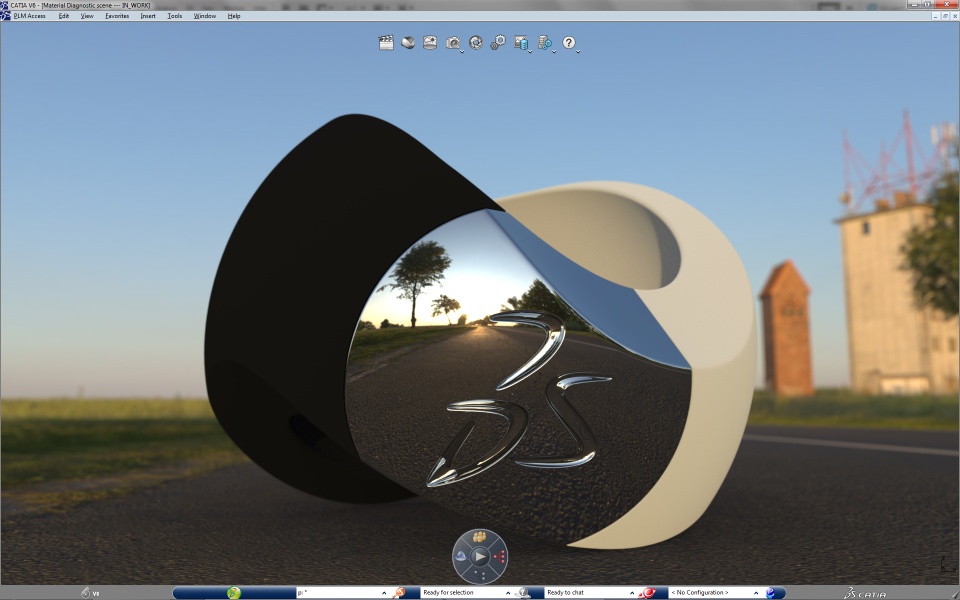Minimize the inner document window
Screen dimensions: 960x600
[936, 16]
